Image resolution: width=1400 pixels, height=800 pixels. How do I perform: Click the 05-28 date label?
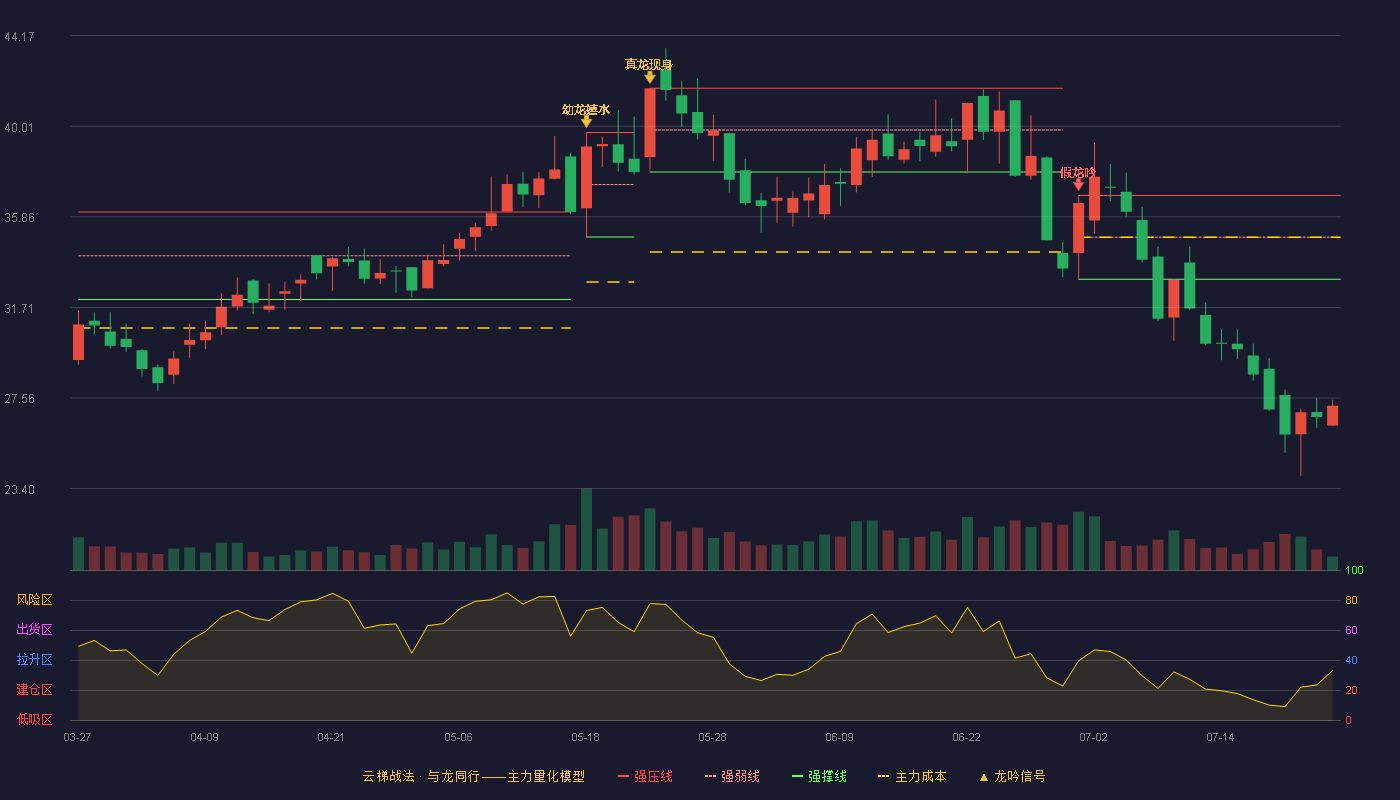click(712, 737)
